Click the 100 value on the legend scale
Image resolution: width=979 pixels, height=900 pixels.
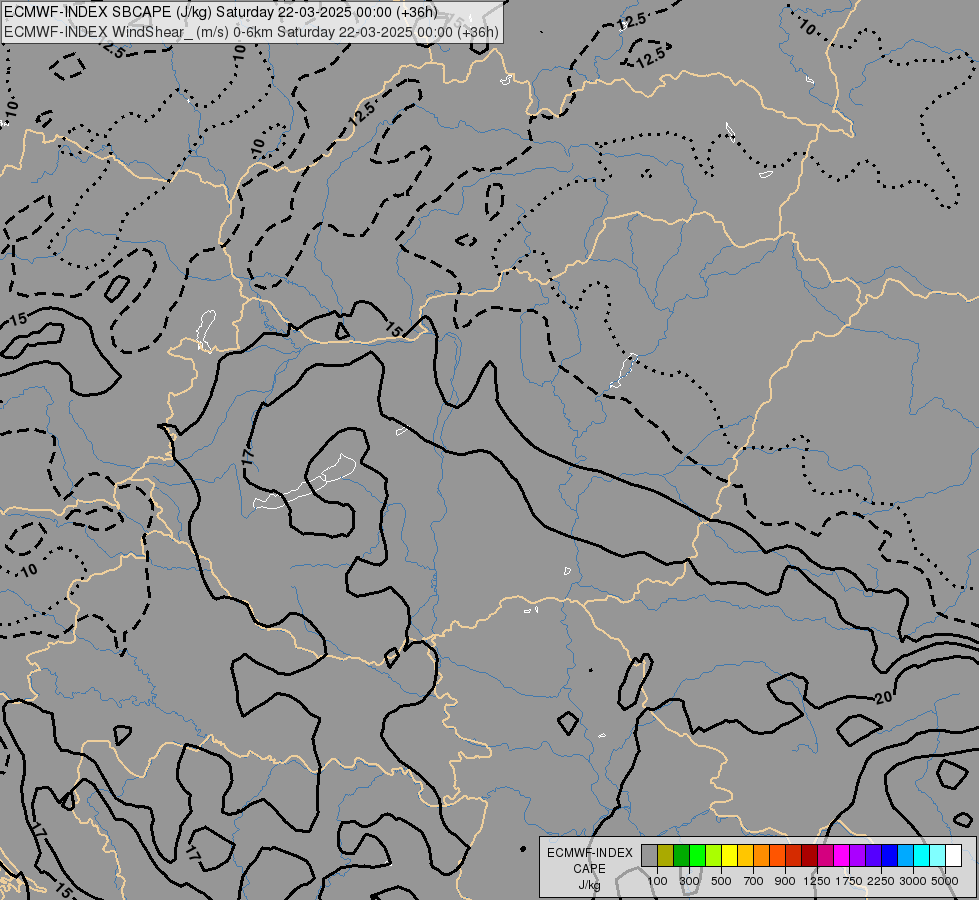point(657,881)
